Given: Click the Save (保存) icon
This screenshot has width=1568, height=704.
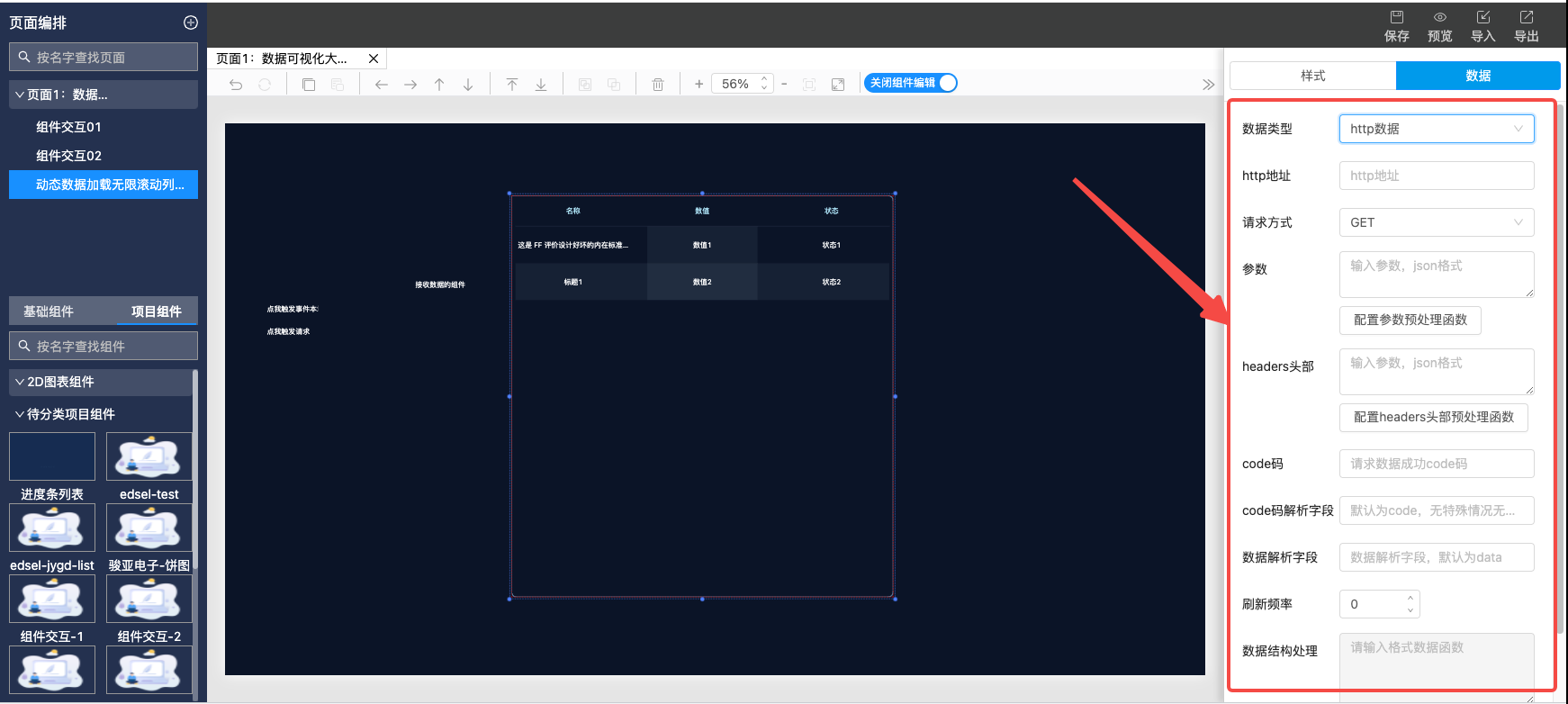Looking at the screenshot, I should [x=1396, y=26].
